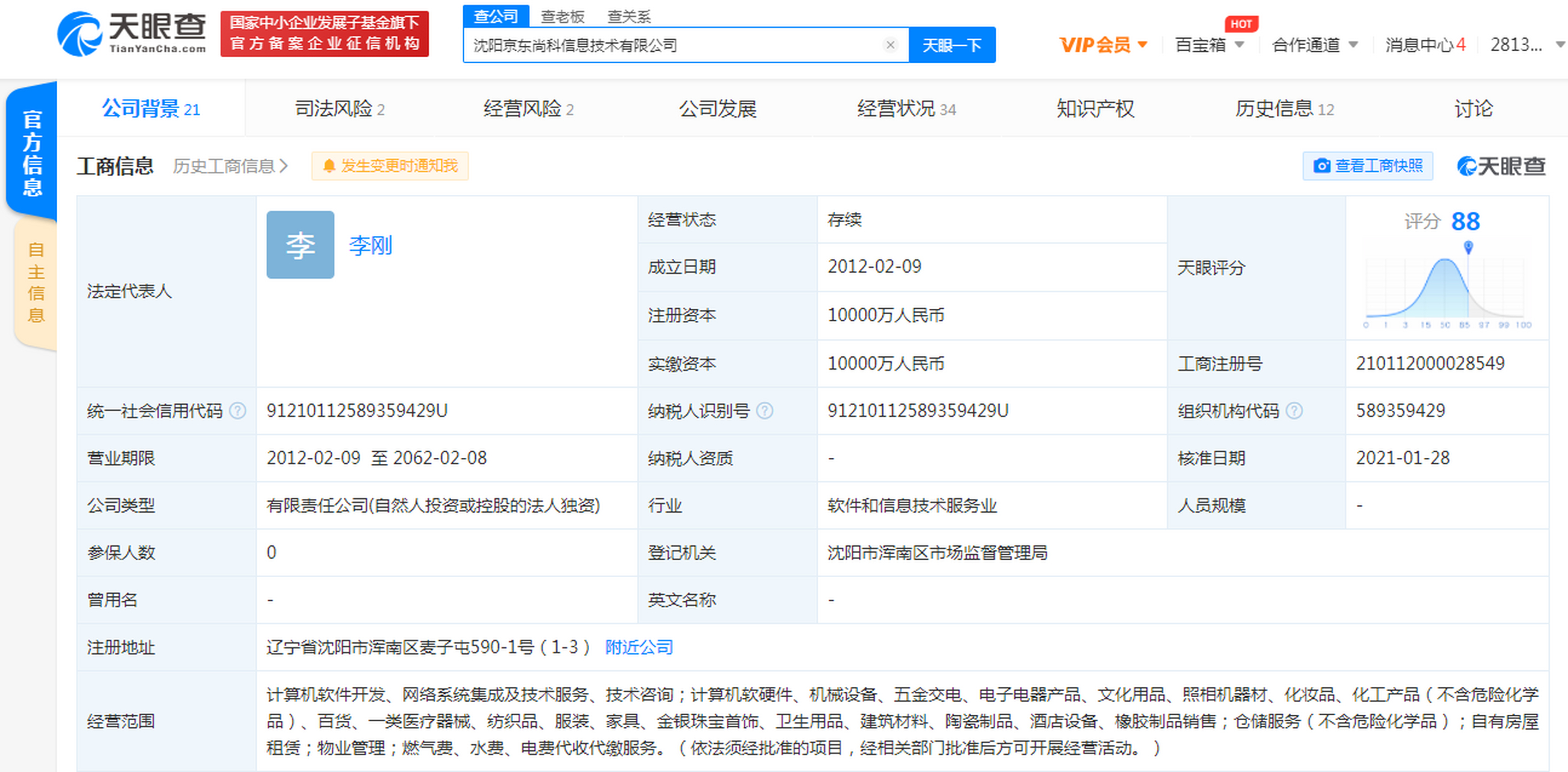Open the 知识产权 tab
1568x772 pixels.
(1095, 109)
